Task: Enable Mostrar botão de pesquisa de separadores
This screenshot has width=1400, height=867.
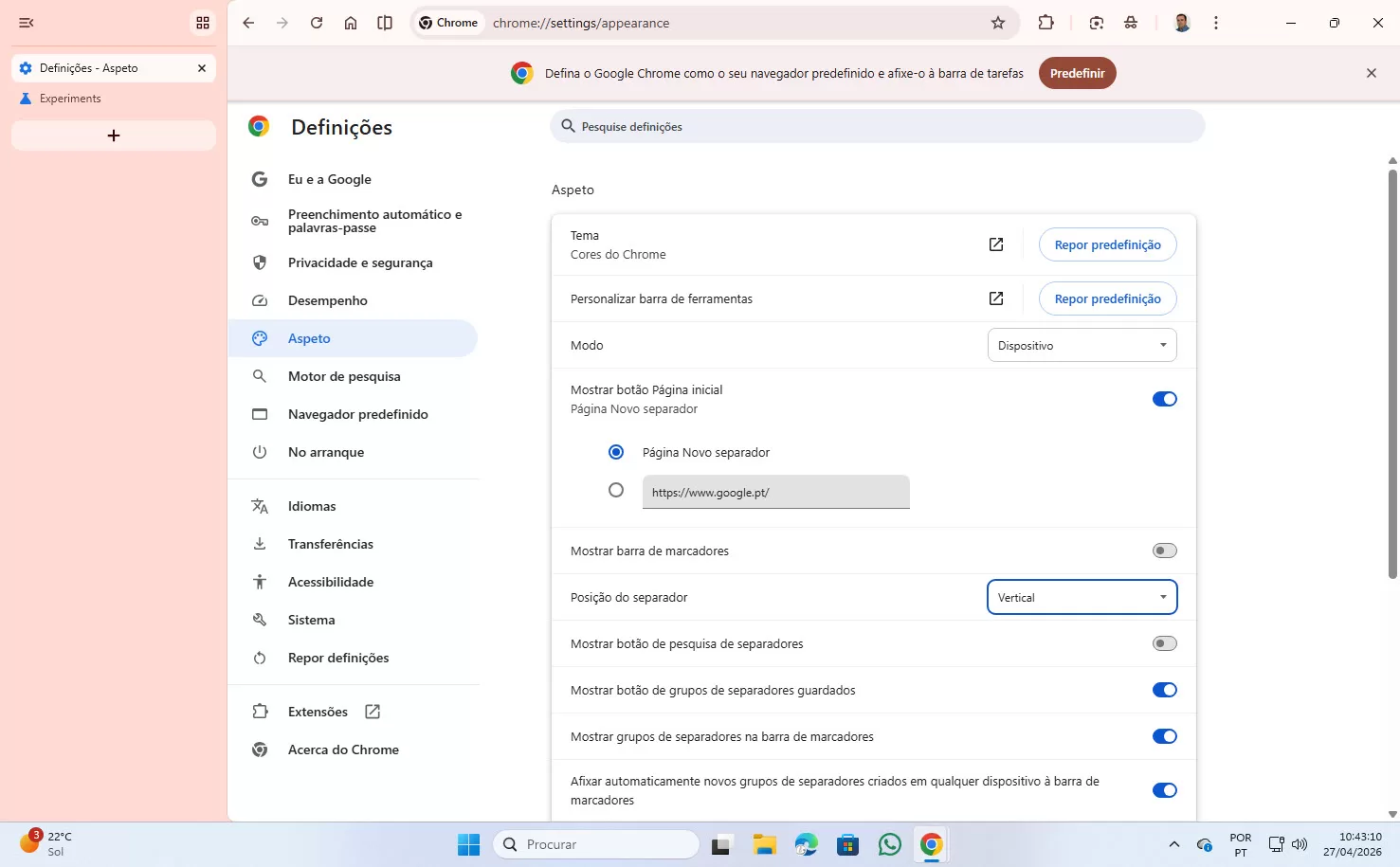Action: 1164,643
